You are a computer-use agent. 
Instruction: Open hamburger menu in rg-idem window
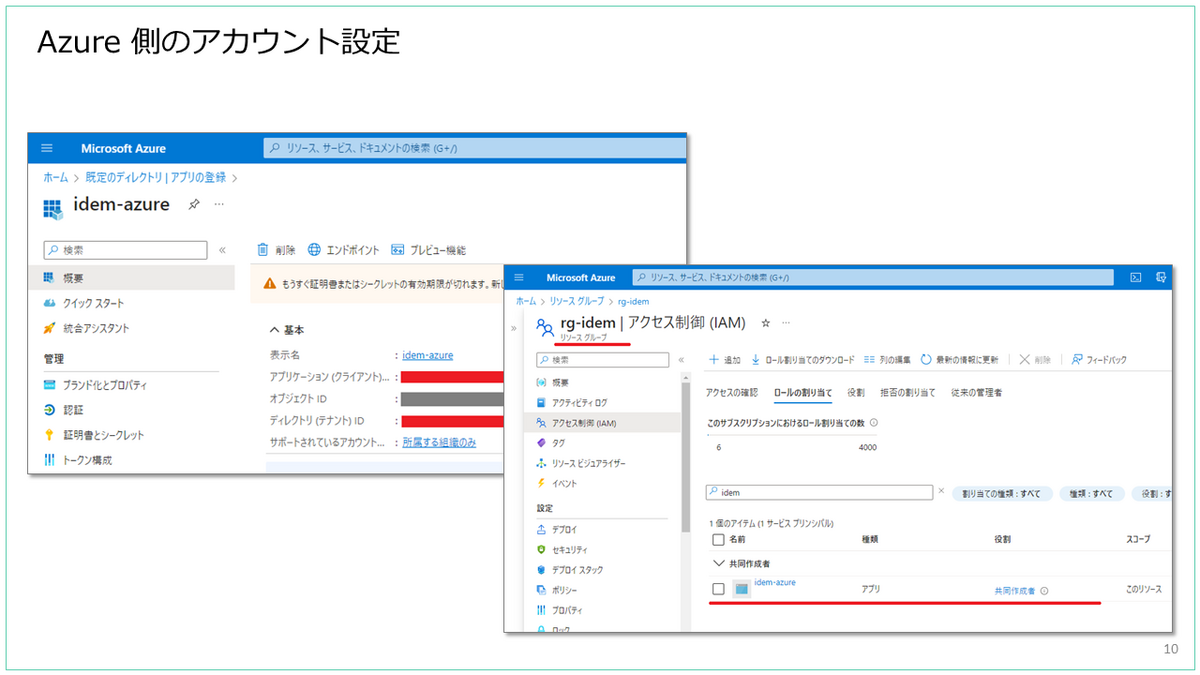(520, 277)
